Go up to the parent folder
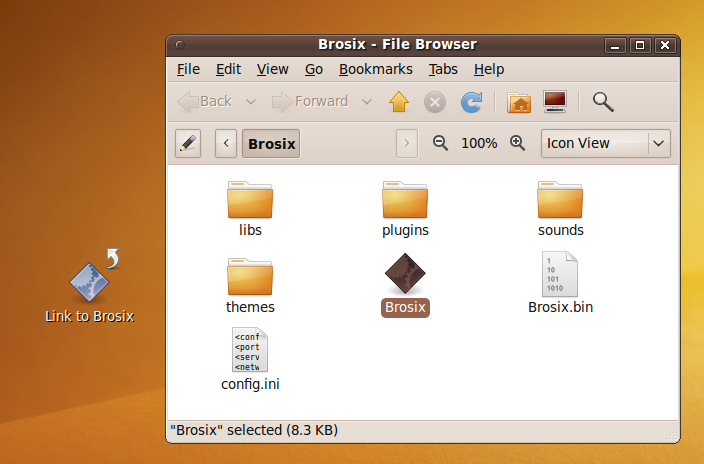The width and height of the screenshot is (704, 464). click(x=399, y=102)
